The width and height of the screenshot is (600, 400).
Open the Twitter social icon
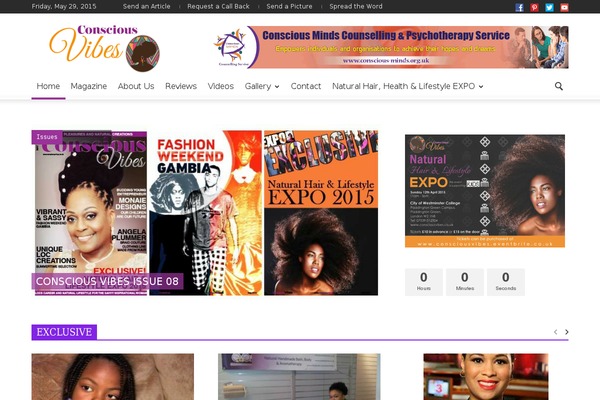click(549, 7)
